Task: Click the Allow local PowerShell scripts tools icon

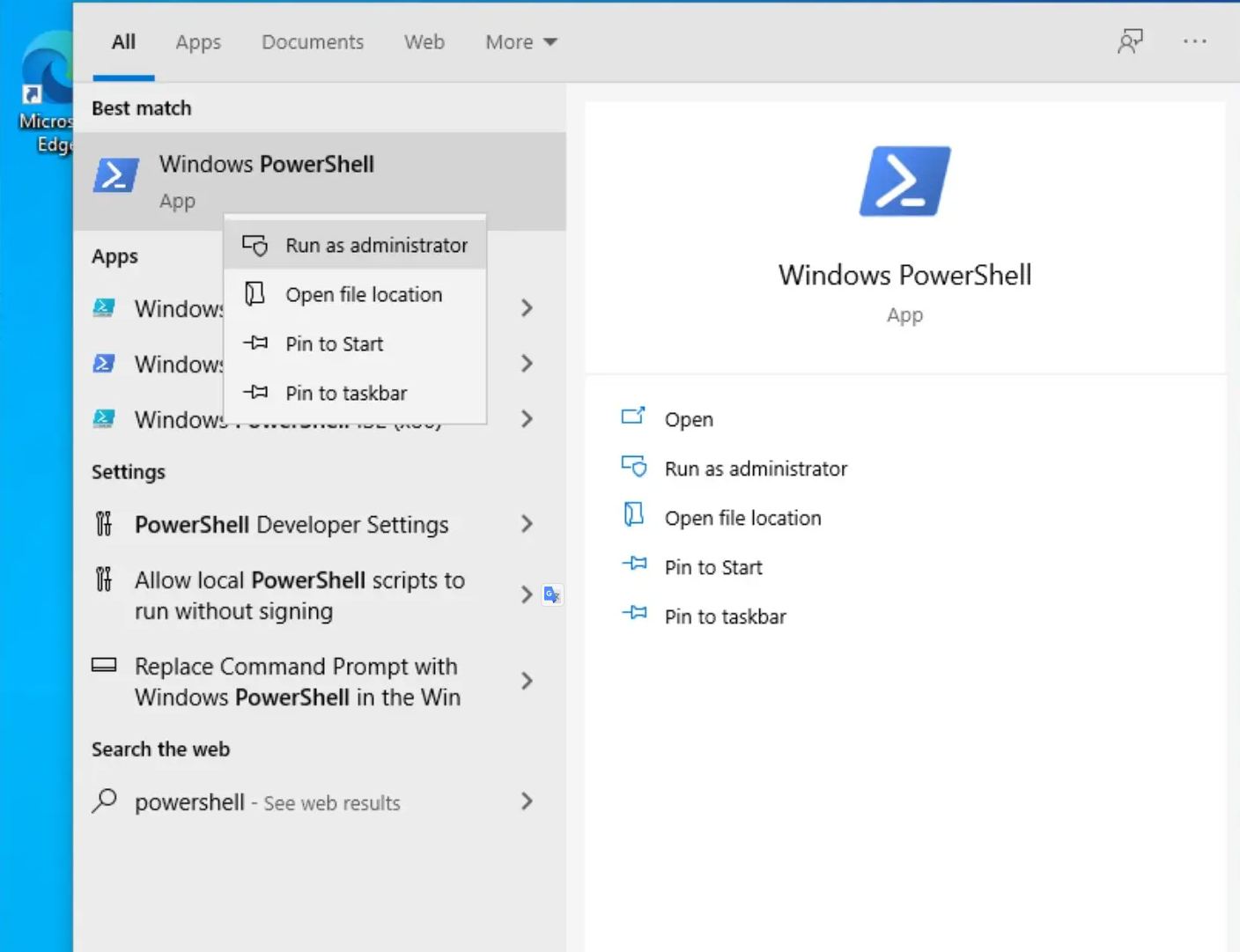Action: 104,579
